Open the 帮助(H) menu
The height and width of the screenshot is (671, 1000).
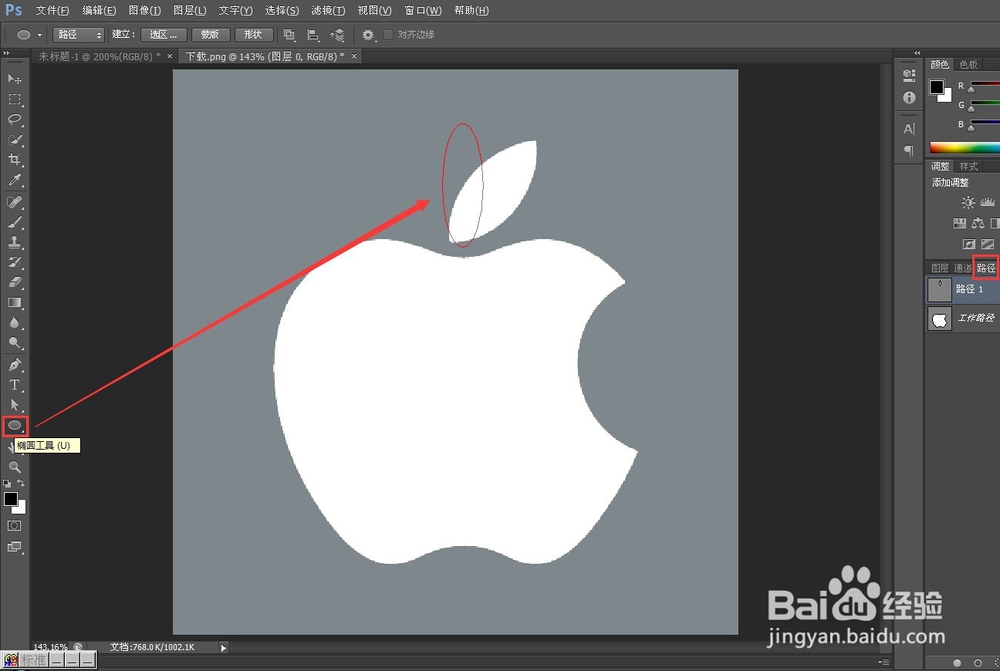tap(471, 10)
